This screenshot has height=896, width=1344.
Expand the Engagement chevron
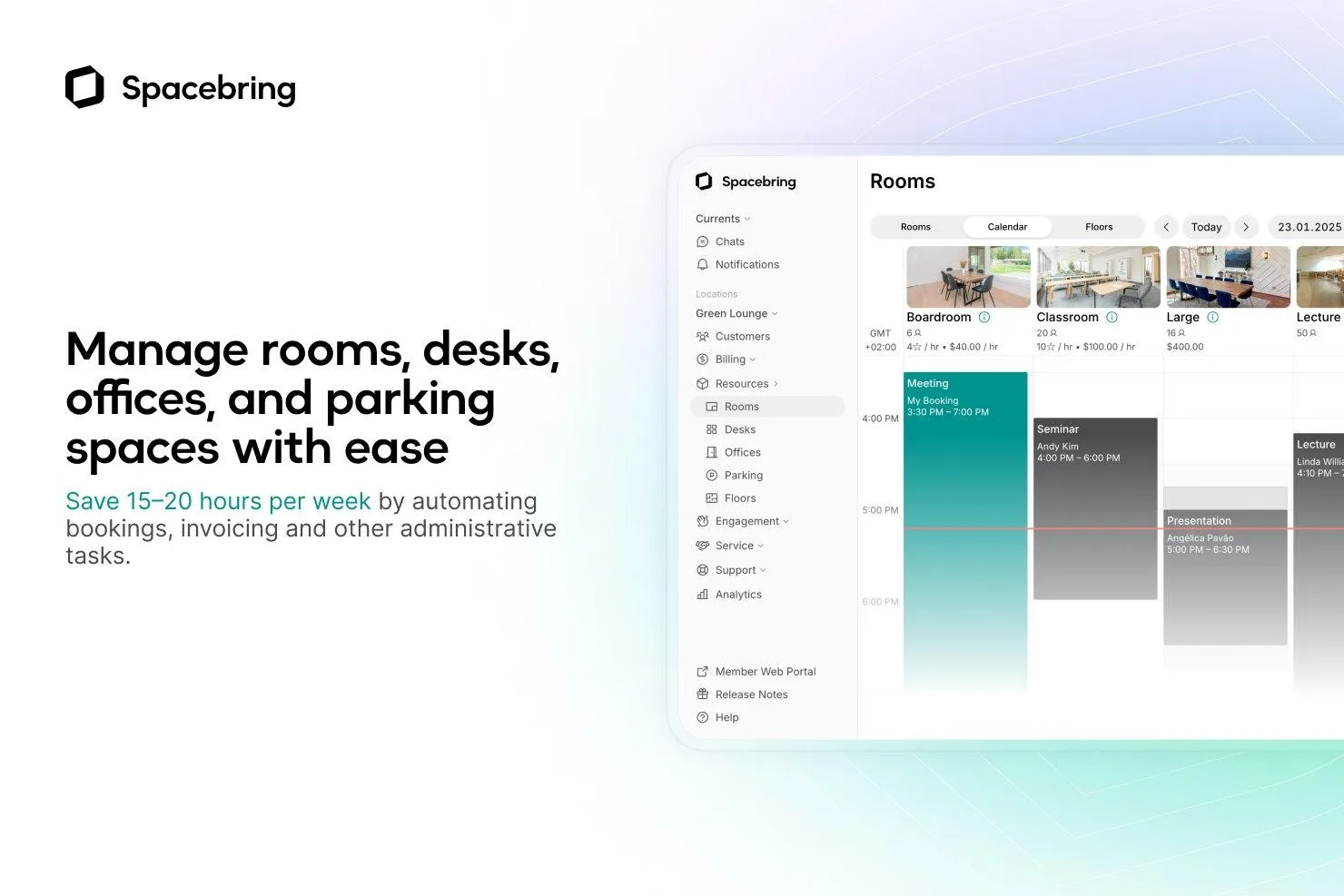coord(786,521)
